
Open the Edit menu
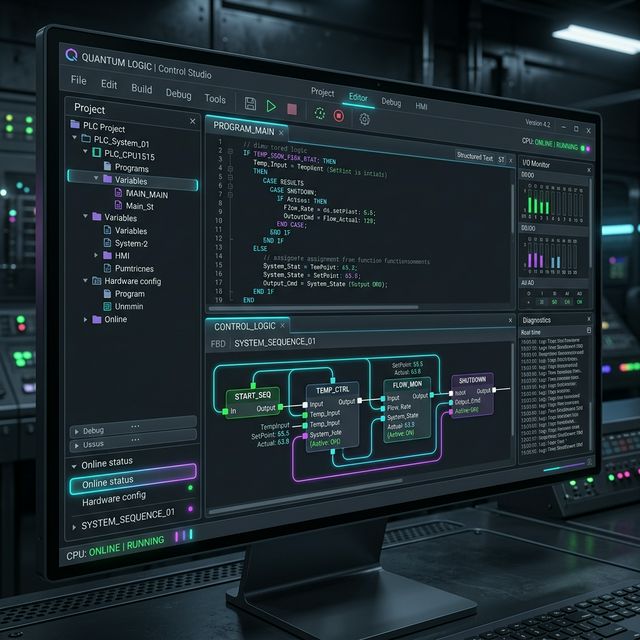coord(109,84)
